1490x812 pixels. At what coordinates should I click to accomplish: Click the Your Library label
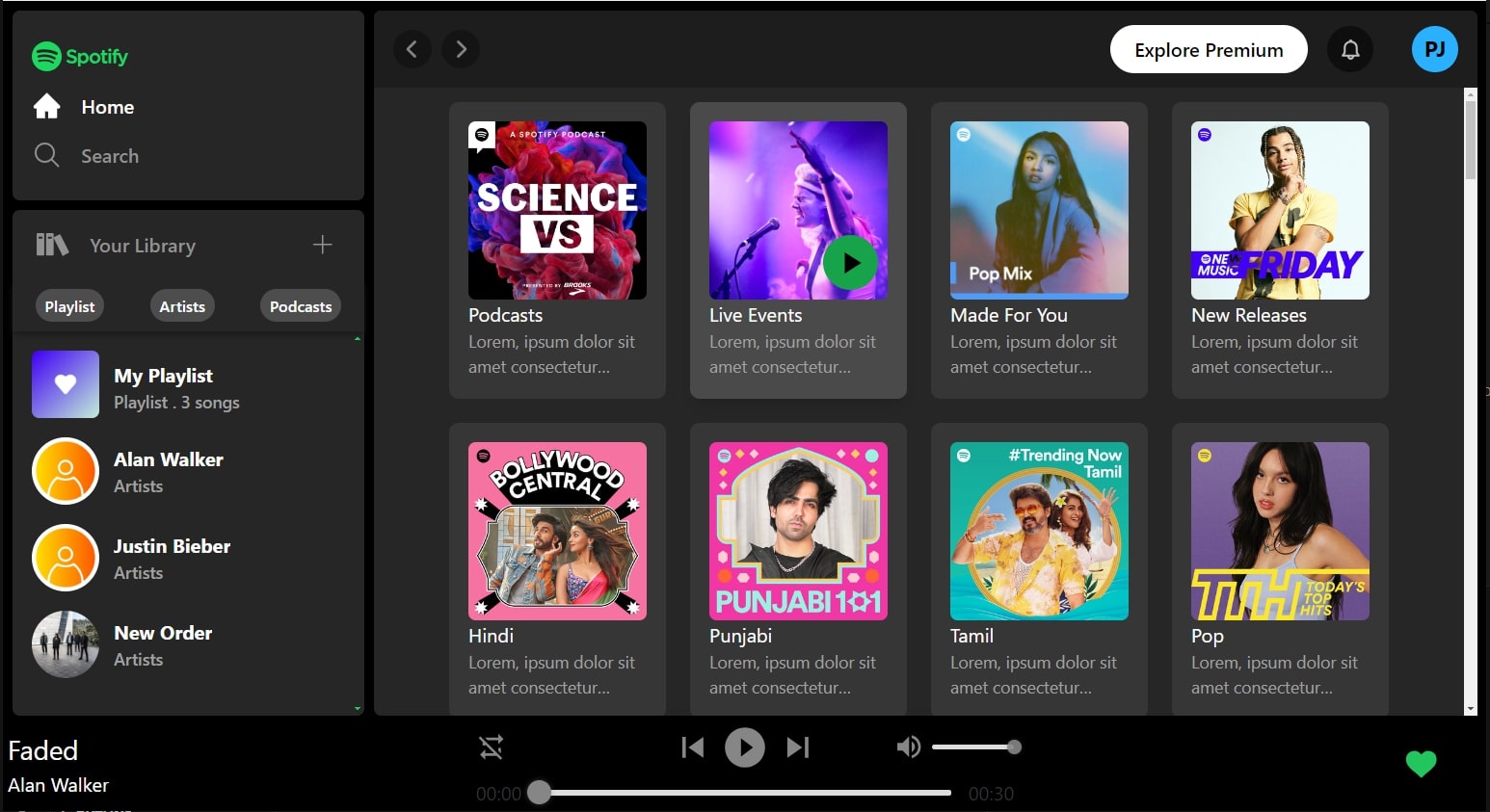143,246
